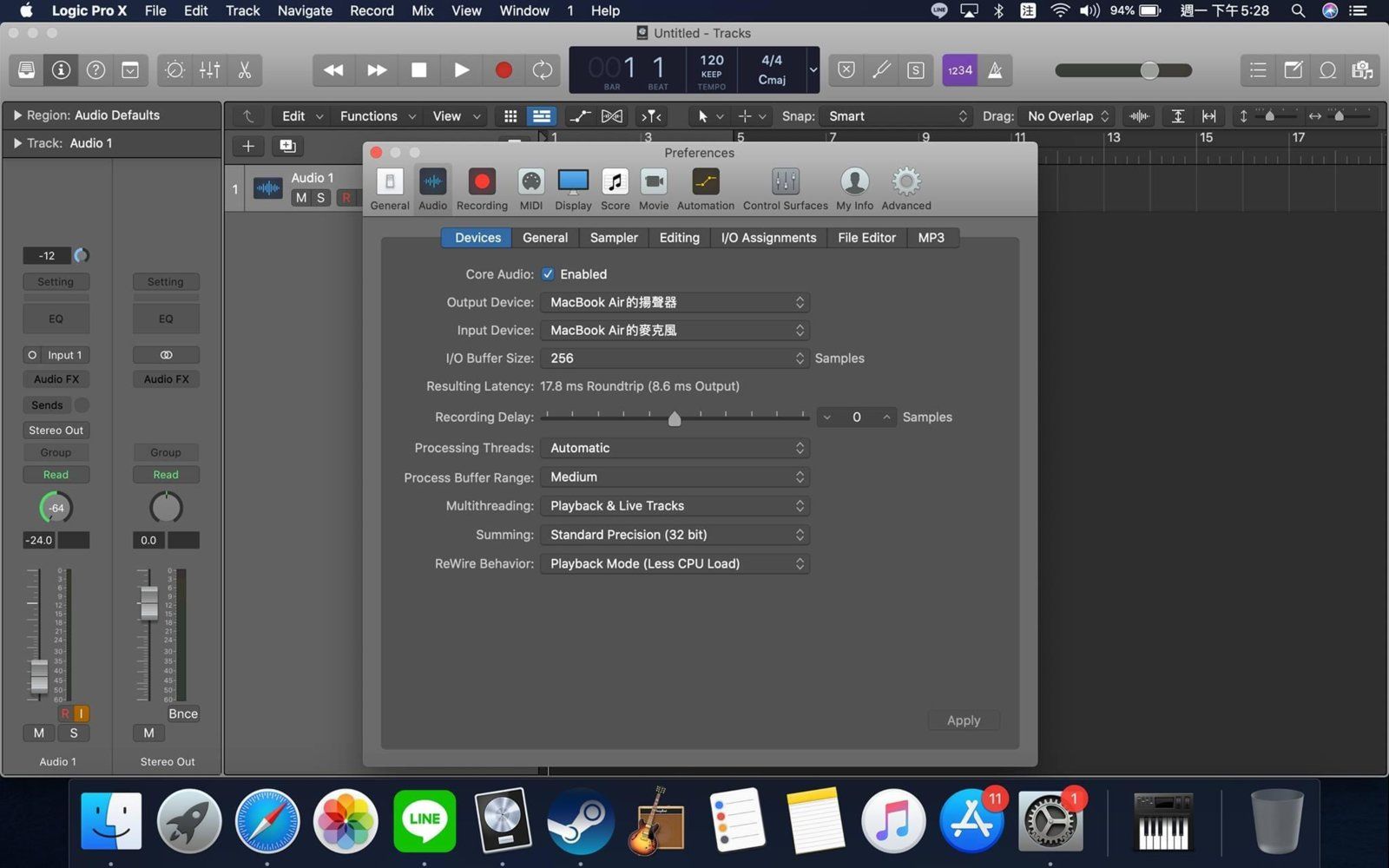Screen dimensions: 1389x868
Task: Expand the Track: Audio 1 disclosure triangle
Action: [16, 143]
